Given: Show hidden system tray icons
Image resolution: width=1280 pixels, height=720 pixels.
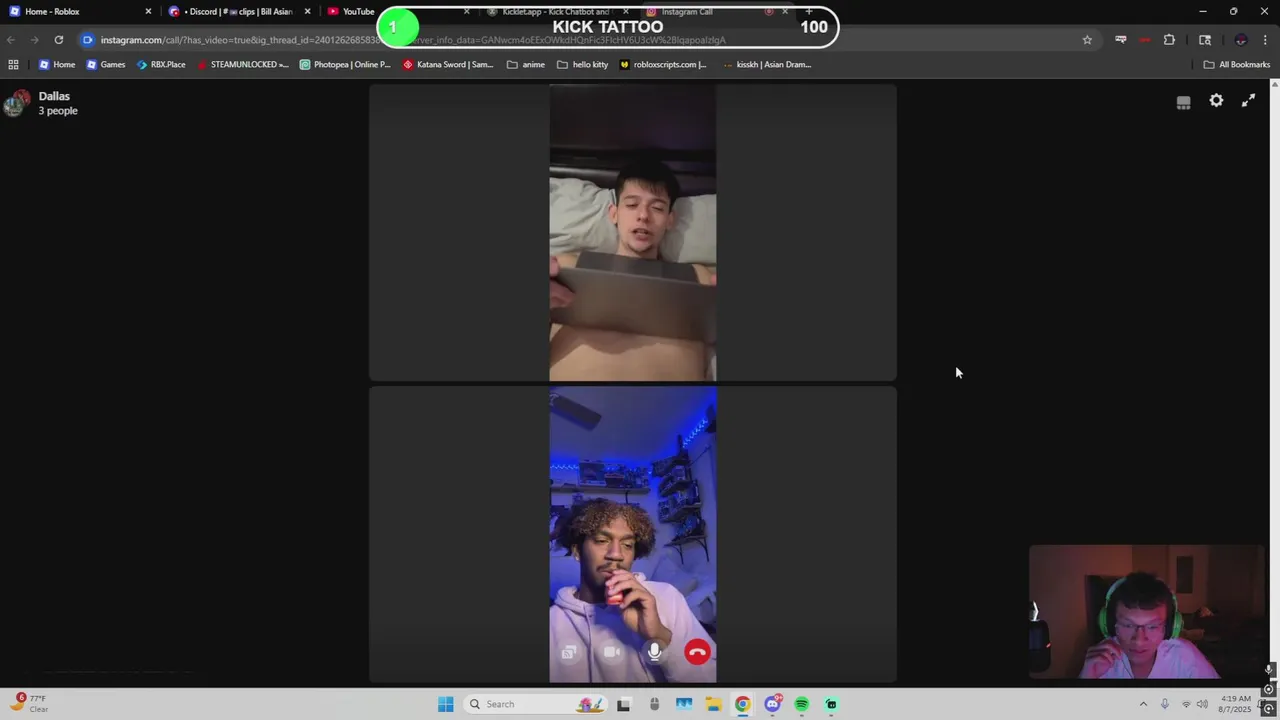Looking at the screenshot, I should point(1143,704).
